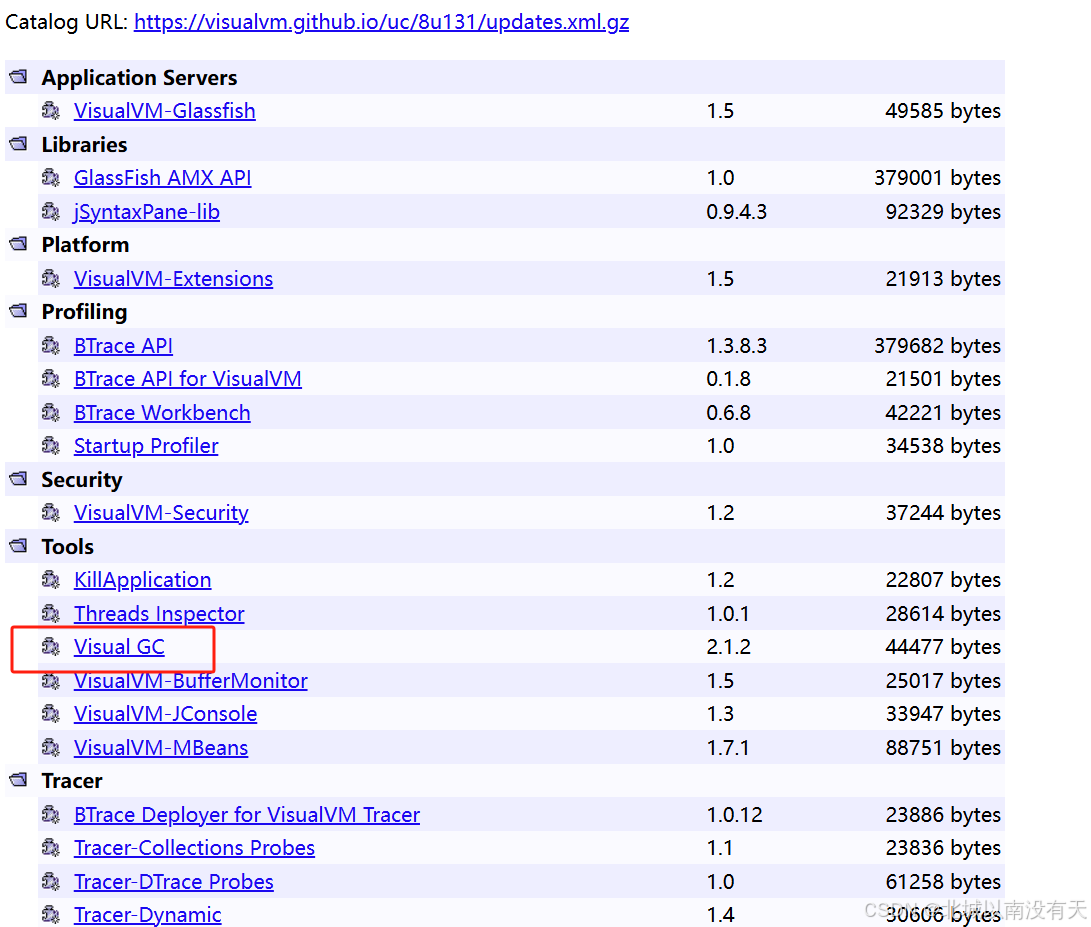
Task: Click the BTrace API version 1.3.8.3
Action: [x=736, y=346]
